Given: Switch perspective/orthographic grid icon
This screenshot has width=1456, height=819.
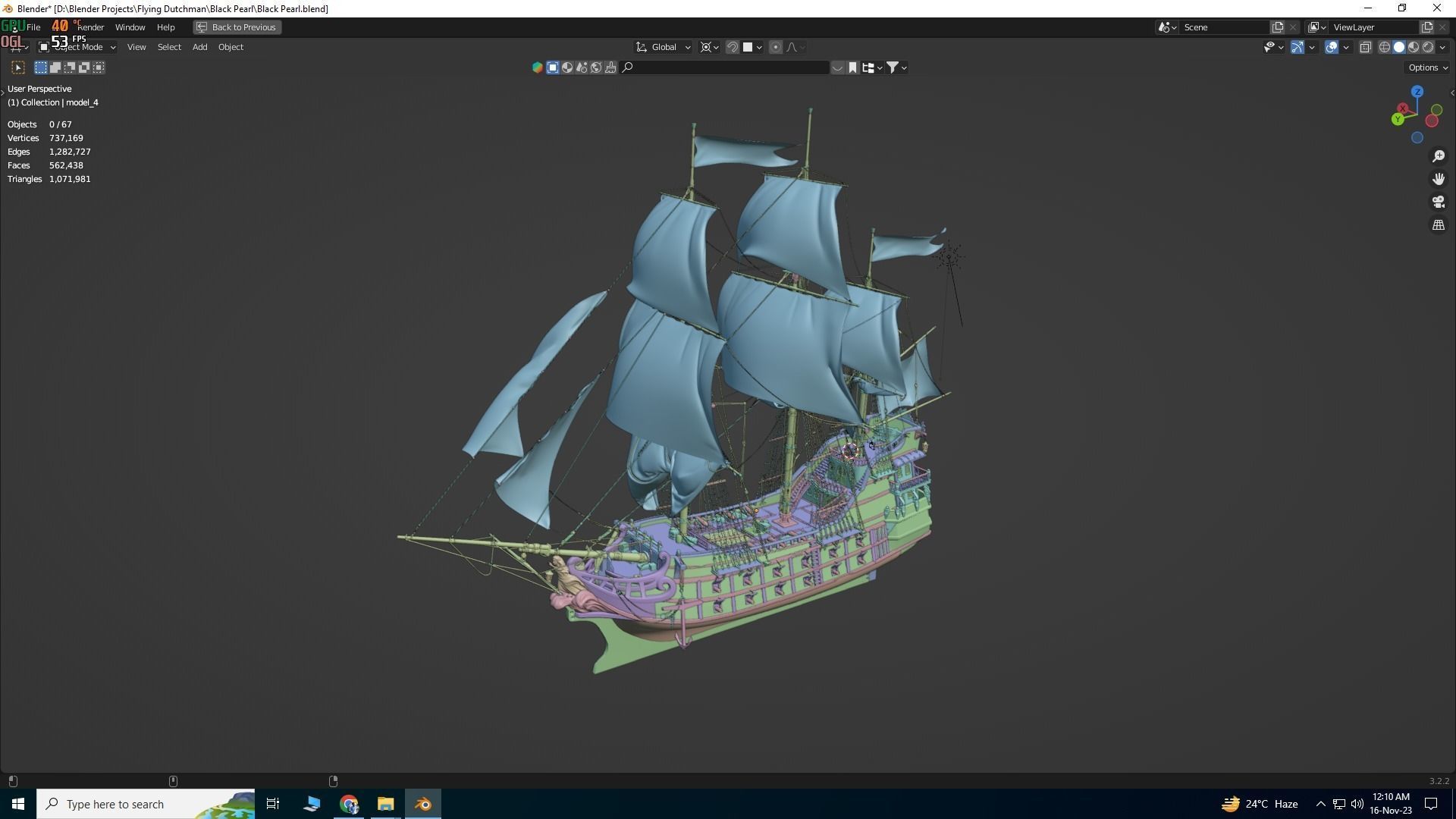Looking at the screenshot, I should (1439, 224).
